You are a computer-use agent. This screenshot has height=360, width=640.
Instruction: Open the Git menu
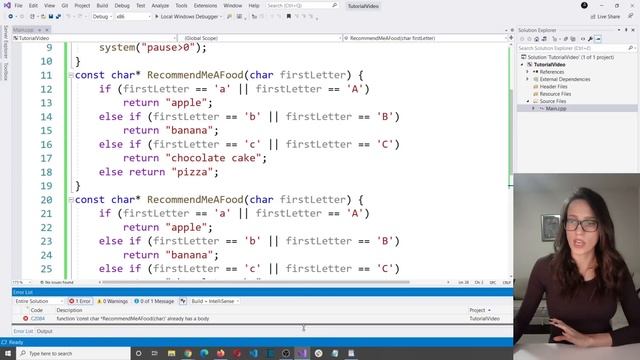click(x=65, y=6)
